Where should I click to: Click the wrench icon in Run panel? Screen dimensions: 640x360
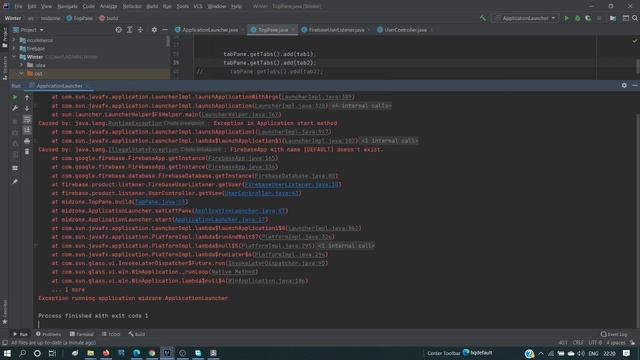[15, 108]
